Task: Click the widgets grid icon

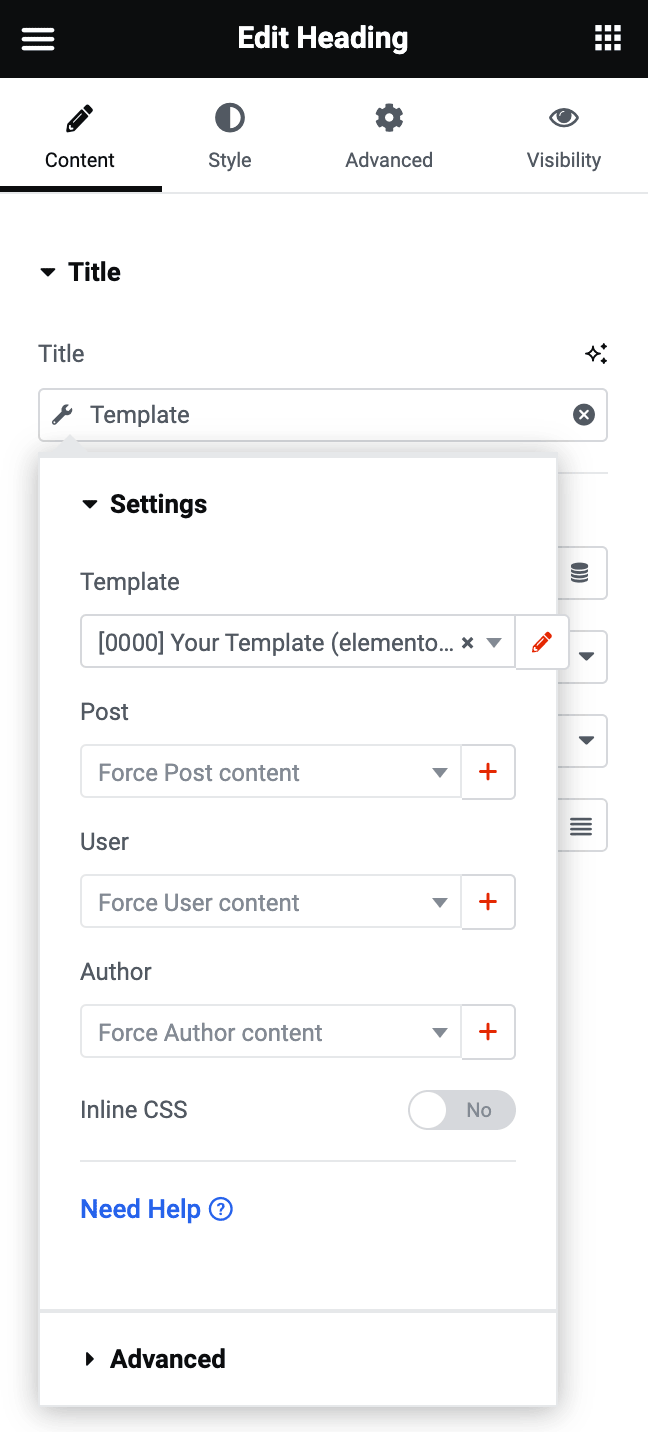Action: (607, 38)
